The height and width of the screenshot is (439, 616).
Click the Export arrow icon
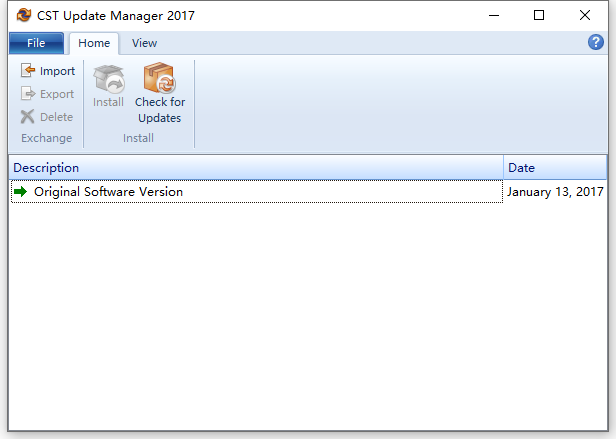point(28,94)
